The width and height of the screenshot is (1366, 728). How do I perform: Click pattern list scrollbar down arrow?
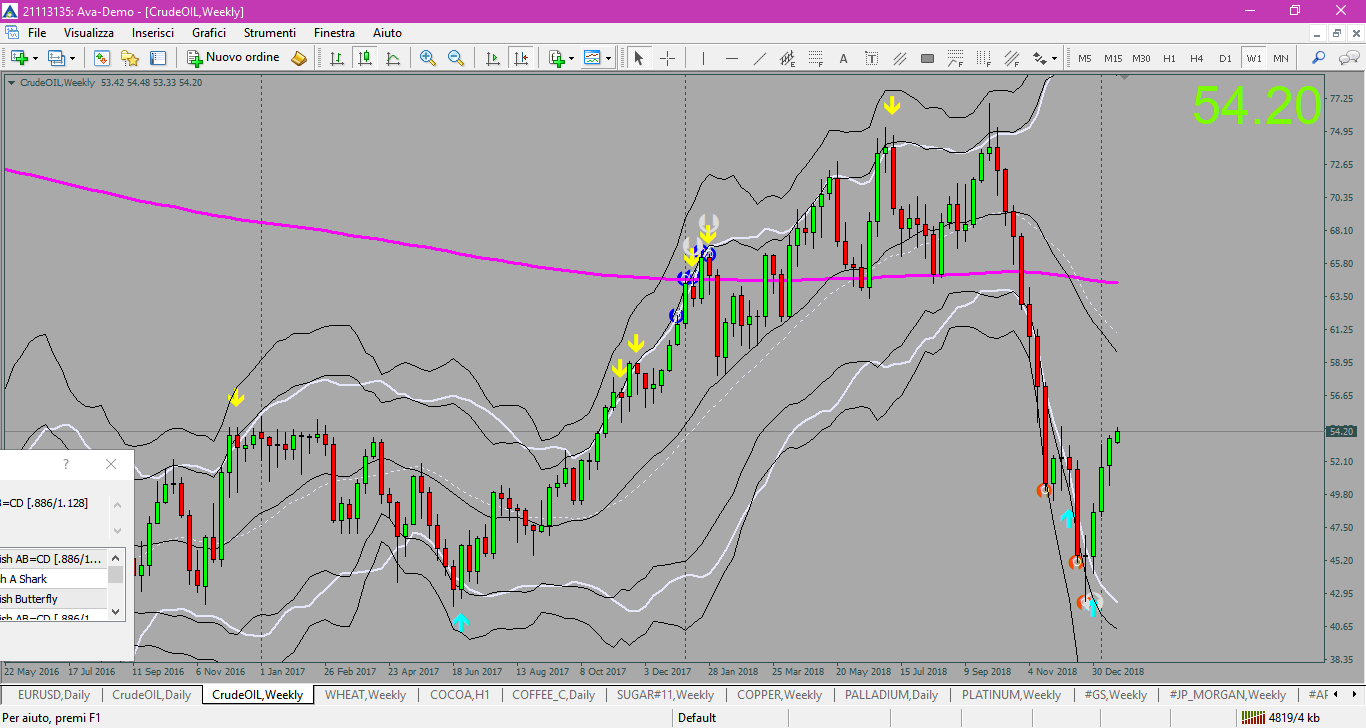(x=116, y=610)
